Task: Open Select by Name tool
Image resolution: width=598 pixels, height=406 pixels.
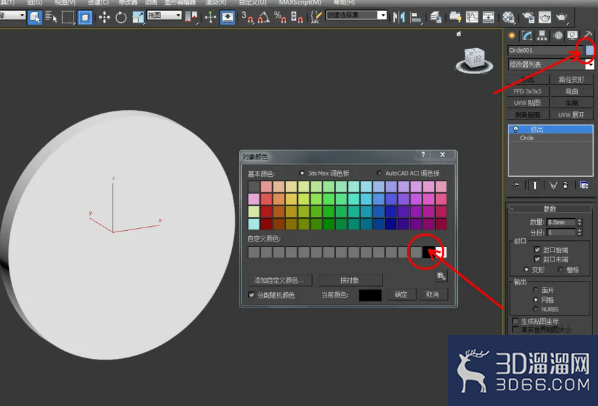Action: [x=51, y=17]
